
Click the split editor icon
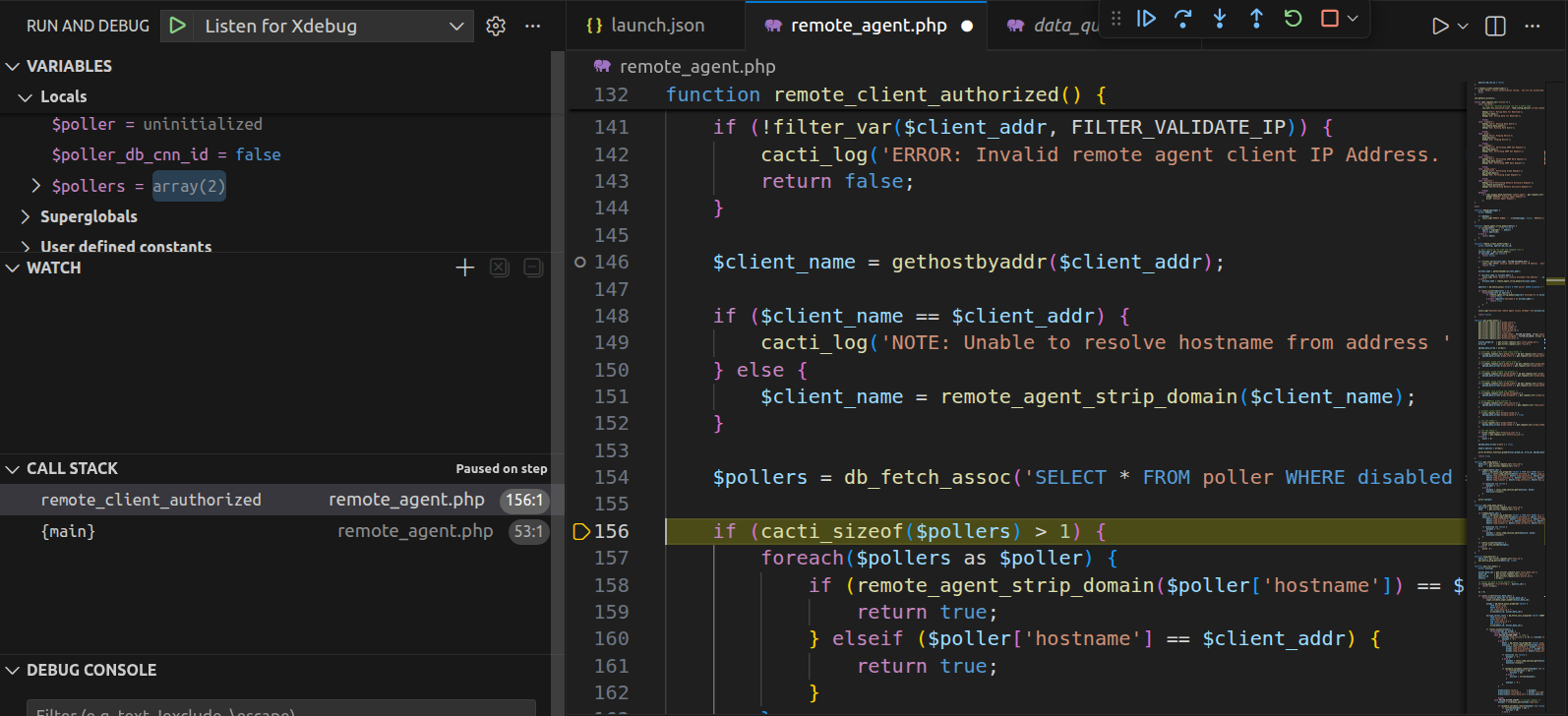1495,27
